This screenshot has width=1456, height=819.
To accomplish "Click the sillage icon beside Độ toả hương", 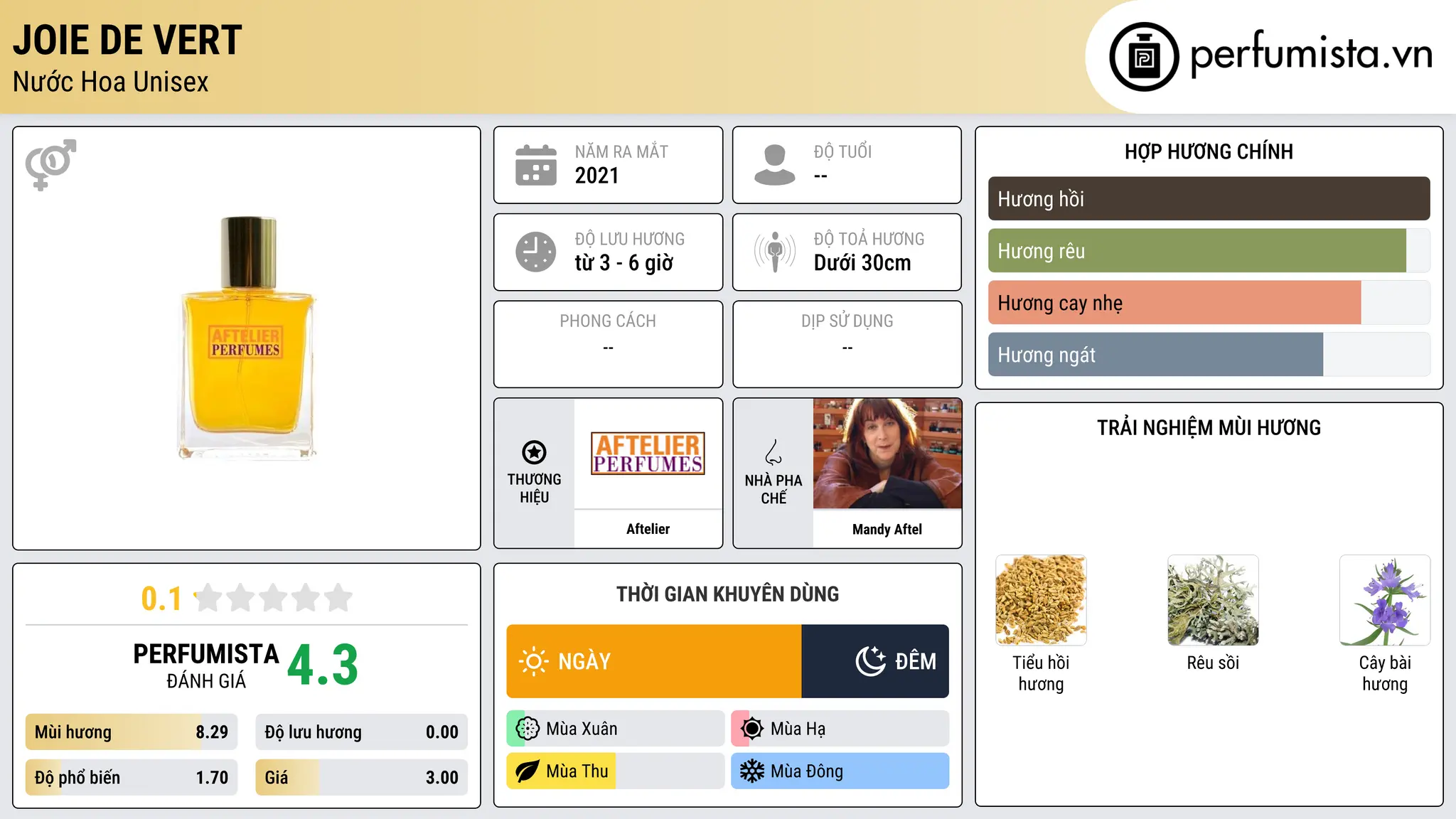I will 775,252.
